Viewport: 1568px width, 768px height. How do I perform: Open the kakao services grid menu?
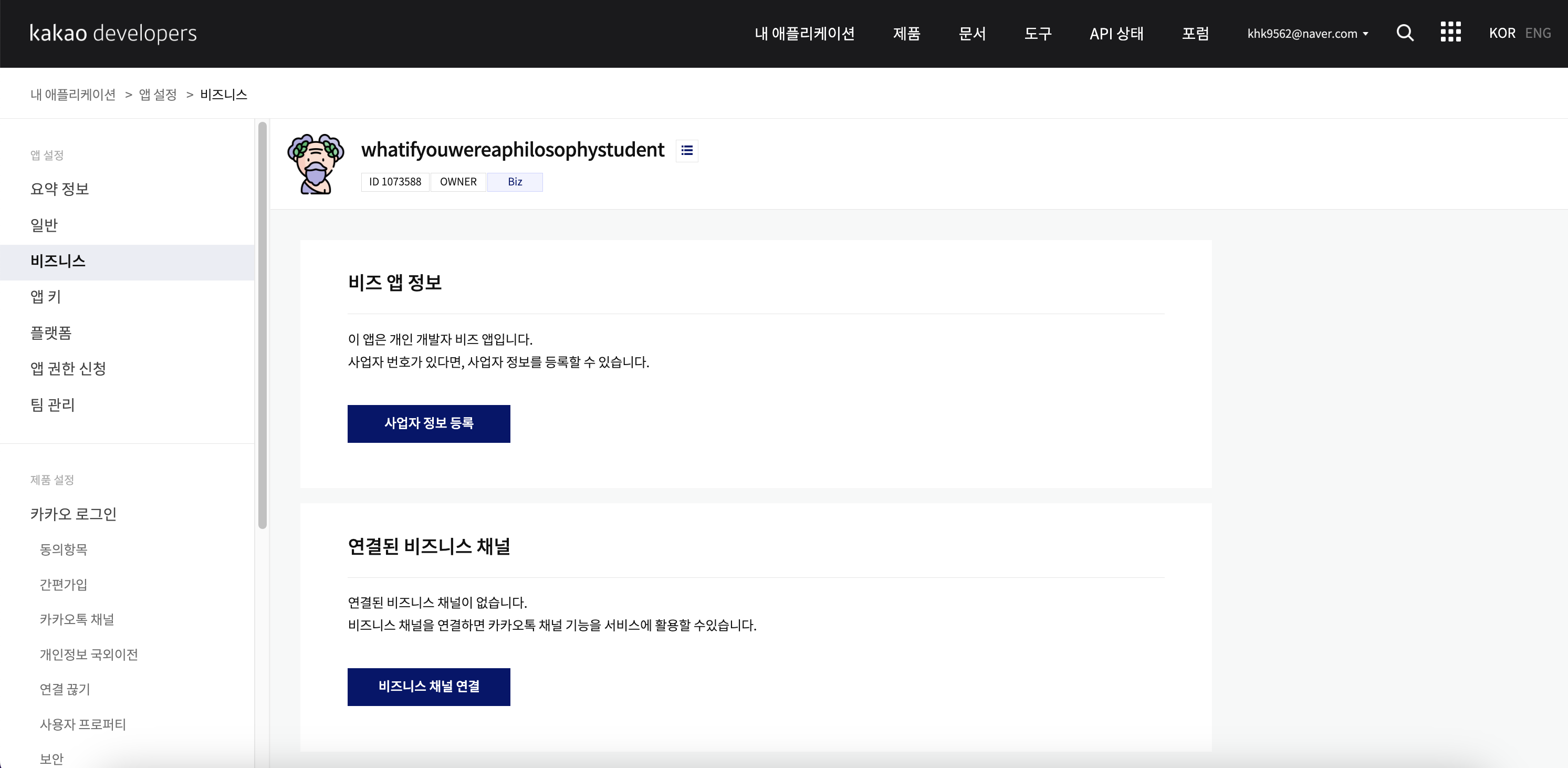click(1450, 32)
